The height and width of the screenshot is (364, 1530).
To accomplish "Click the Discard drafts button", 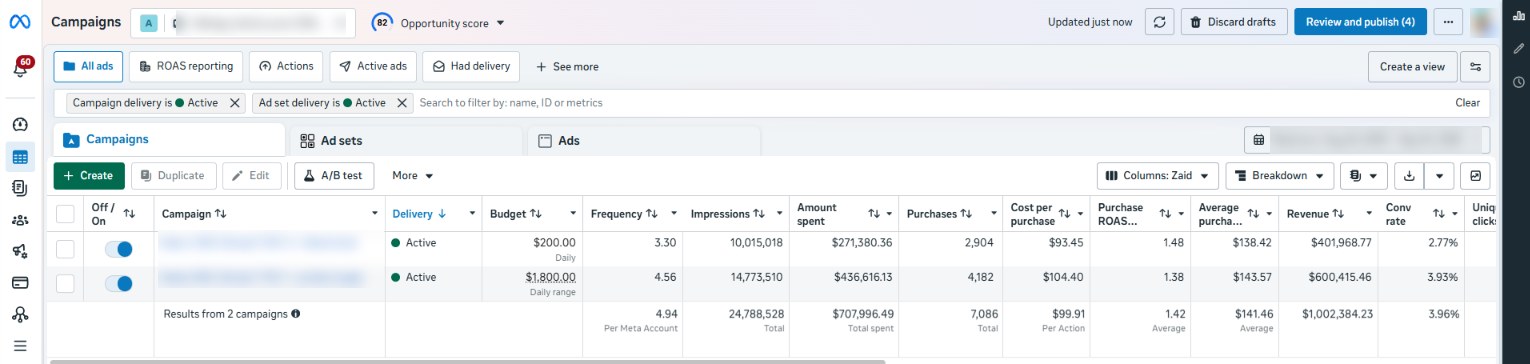I will [1234, 22].
